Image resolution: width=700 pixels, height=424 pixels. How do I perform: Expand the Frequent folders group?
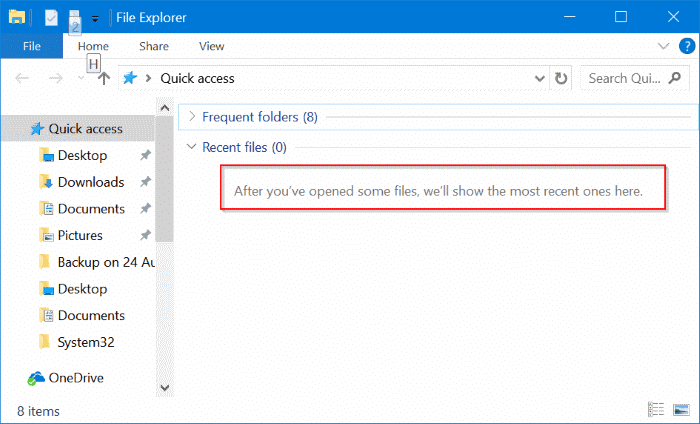click(192, 116)
